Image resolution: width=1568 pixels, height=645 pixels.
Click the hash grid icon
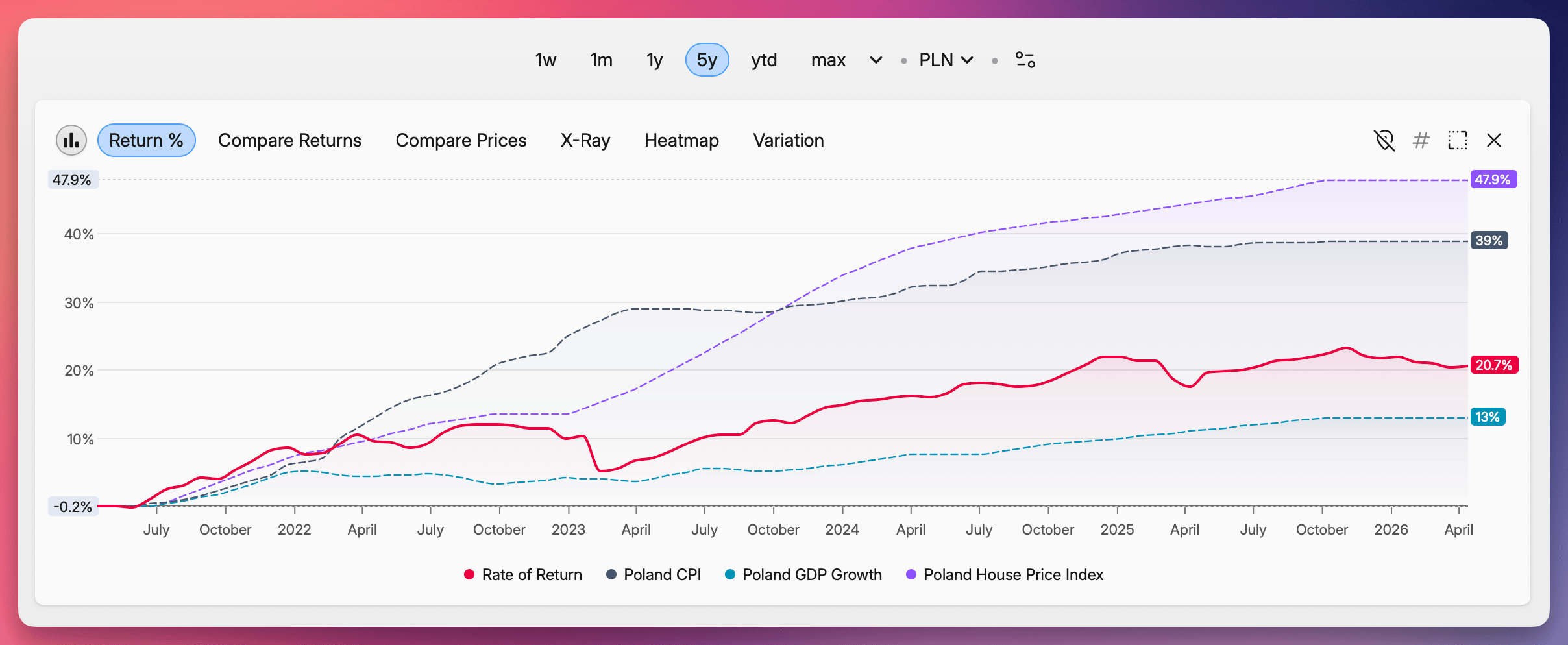[x=1421, y=140]
